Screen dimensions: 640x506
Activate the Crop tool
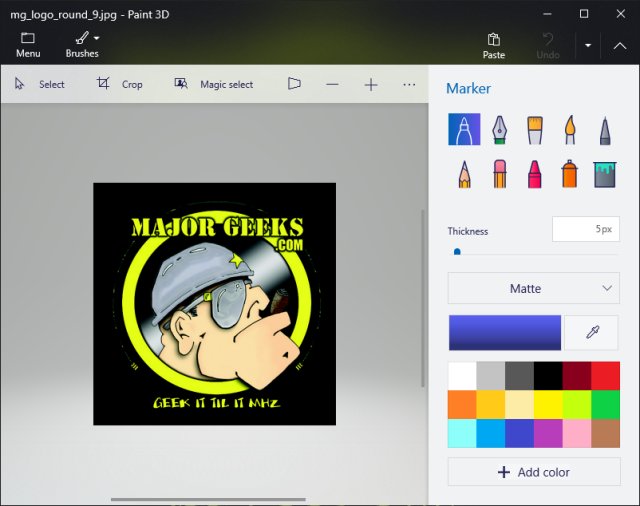(120, 84)
